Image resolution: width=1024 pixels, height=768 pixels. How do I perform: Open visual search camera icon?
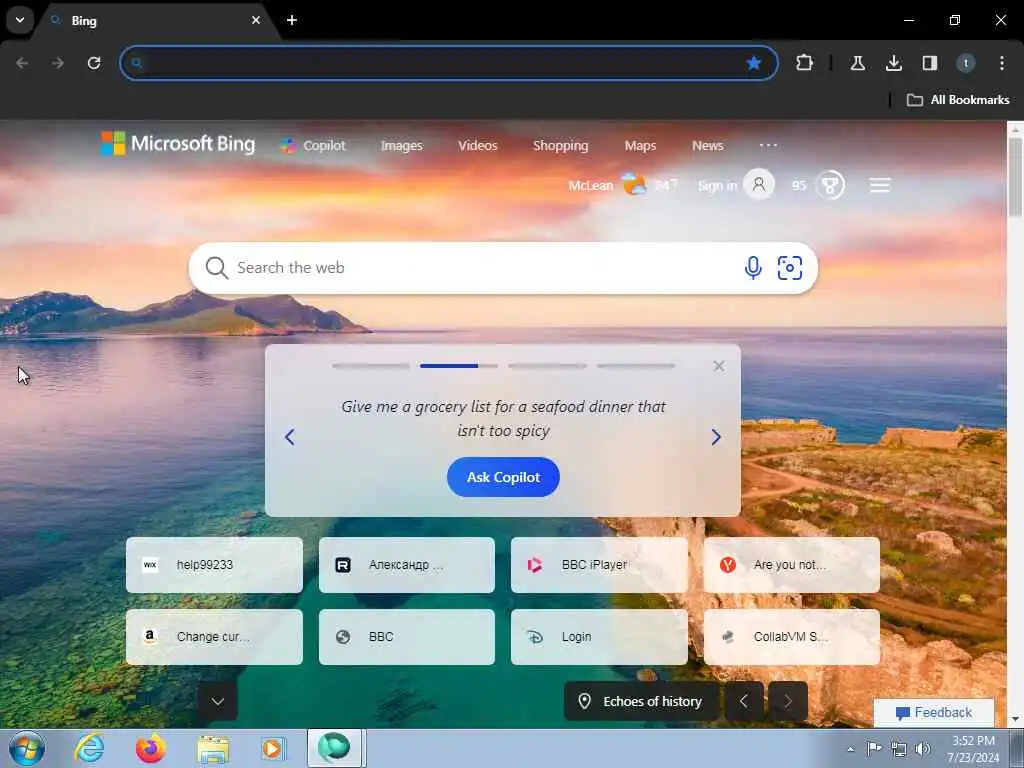tap(790, 268)
